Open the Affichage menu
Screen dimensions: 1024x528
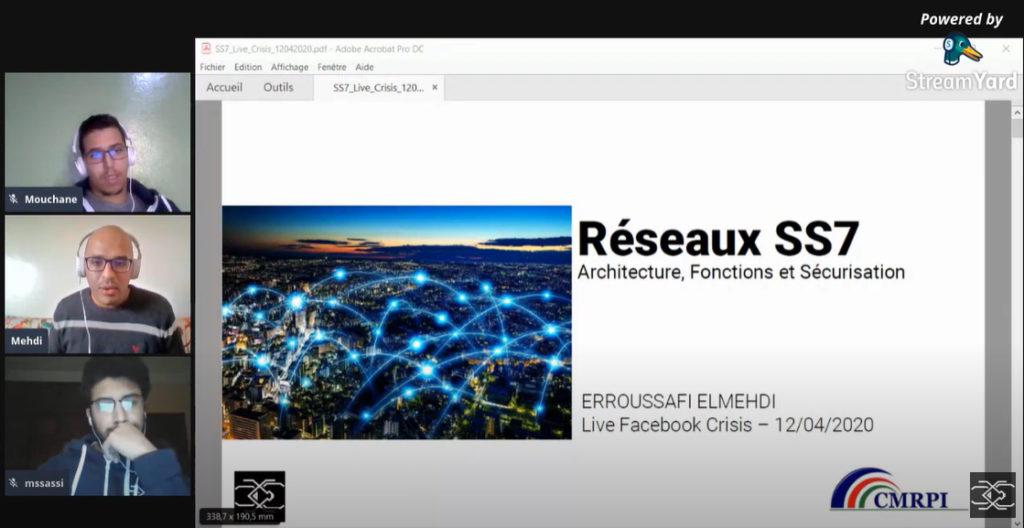point(289,67)
